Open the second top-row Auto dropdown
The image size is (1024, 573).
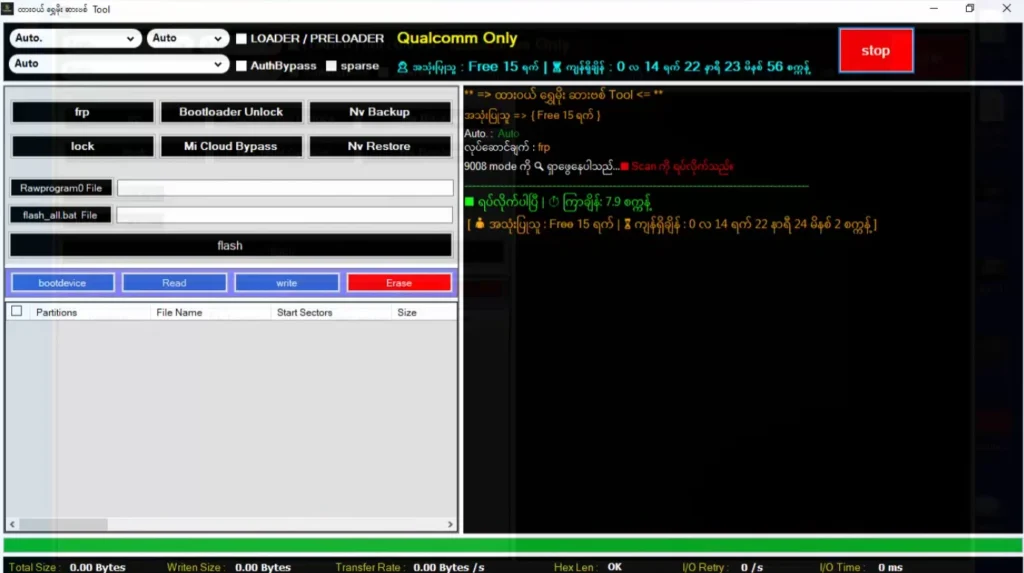pyautogui.click(x=187, y=39)
